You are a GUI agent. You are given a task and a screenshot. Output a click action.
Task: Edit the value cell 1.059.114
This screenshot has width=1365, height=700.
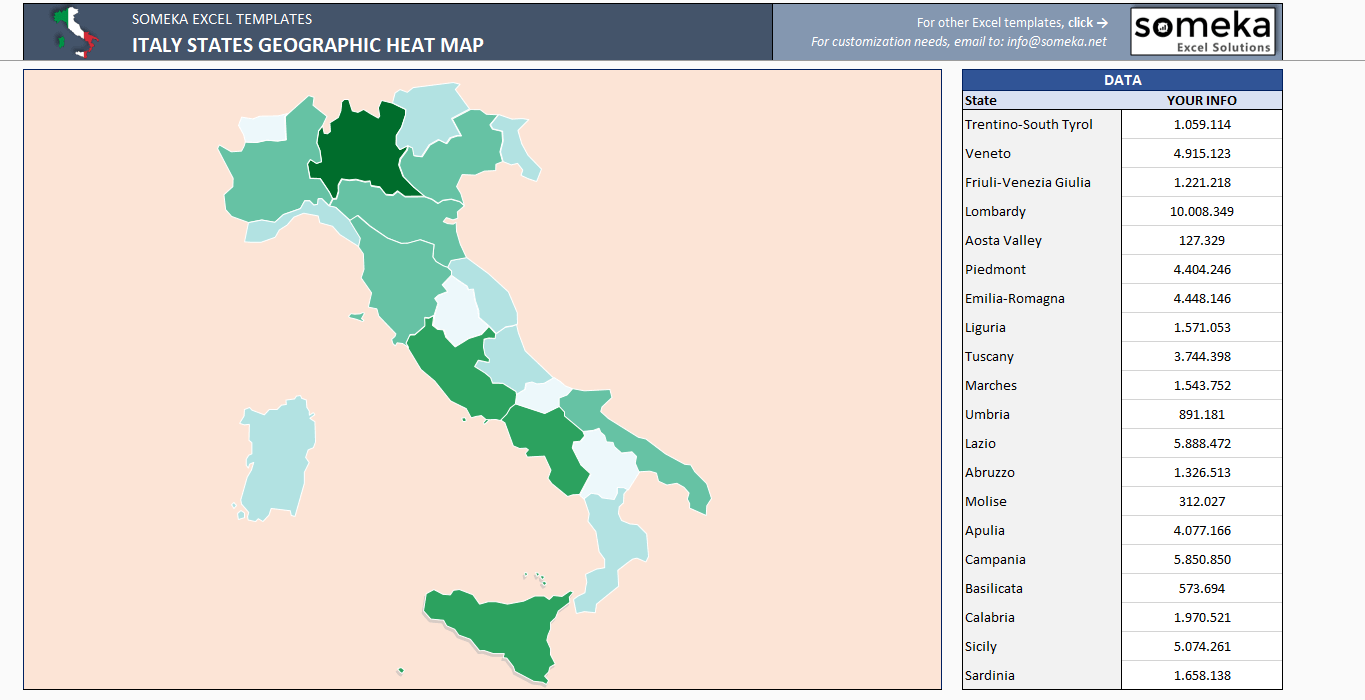point(1202,124)
